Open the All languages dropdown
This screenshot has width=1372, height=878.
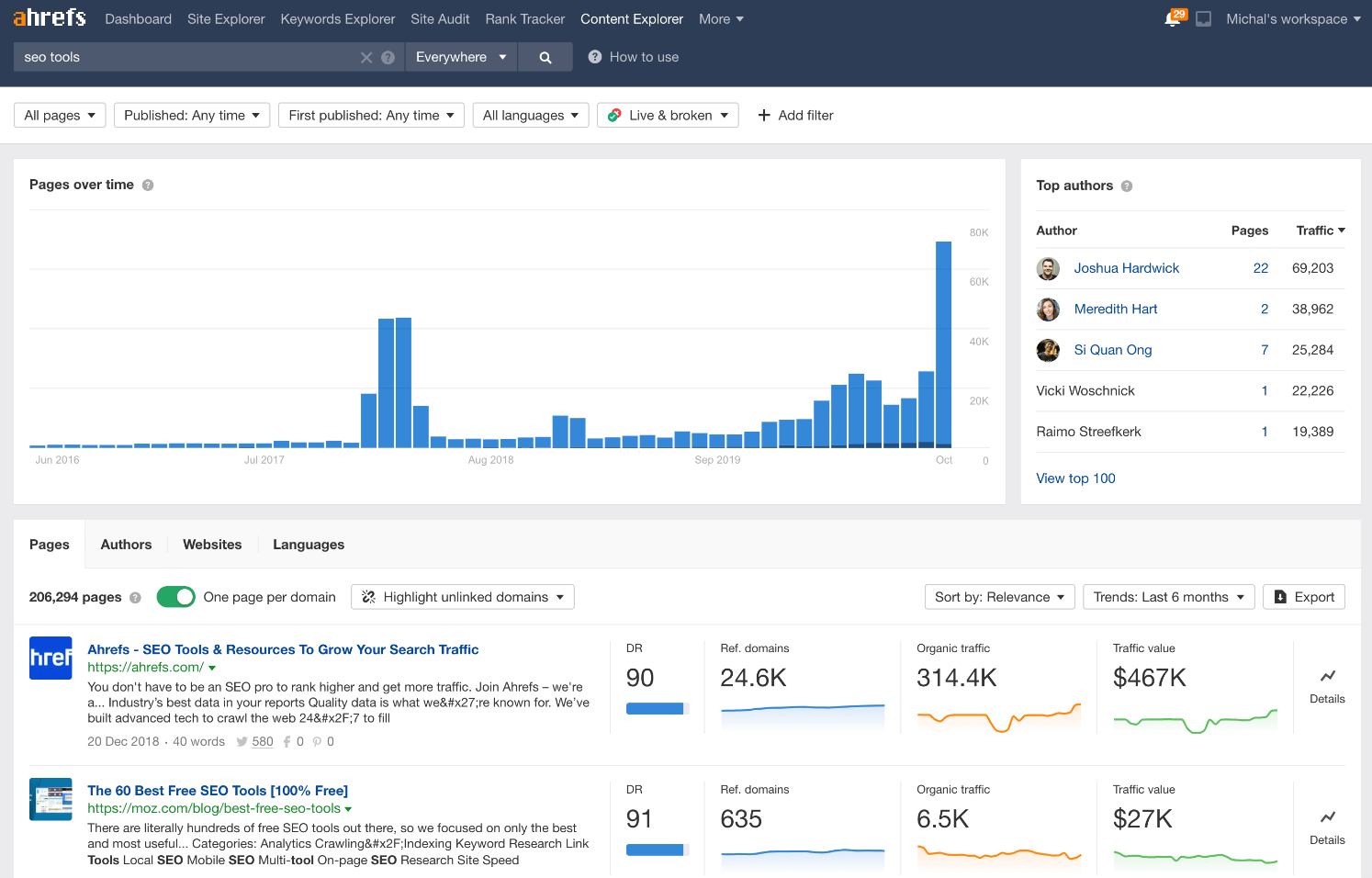pos(531,115)
